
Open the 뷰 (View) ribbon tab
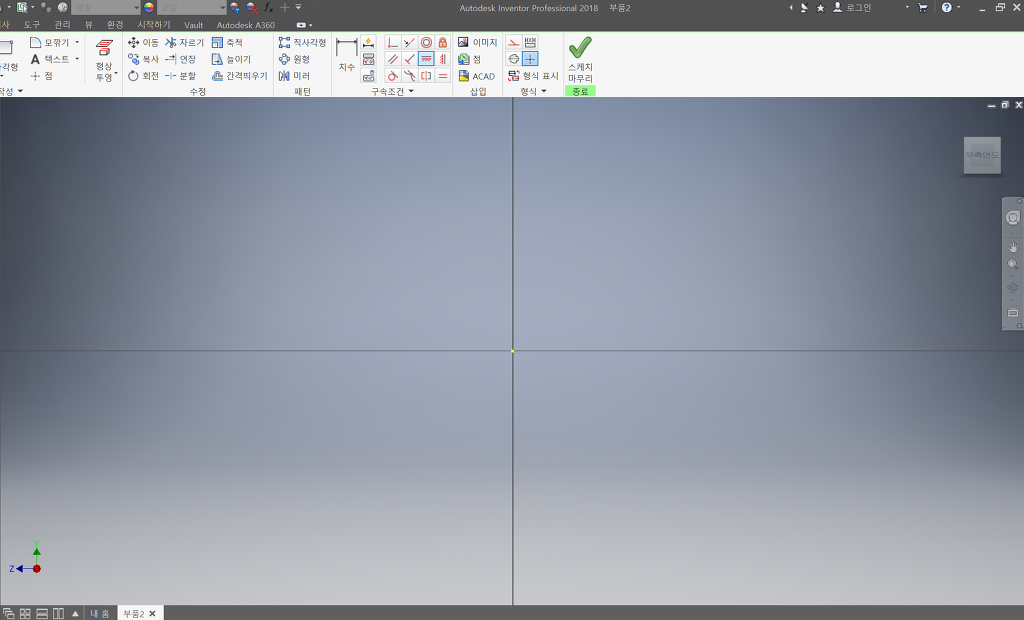89,25
